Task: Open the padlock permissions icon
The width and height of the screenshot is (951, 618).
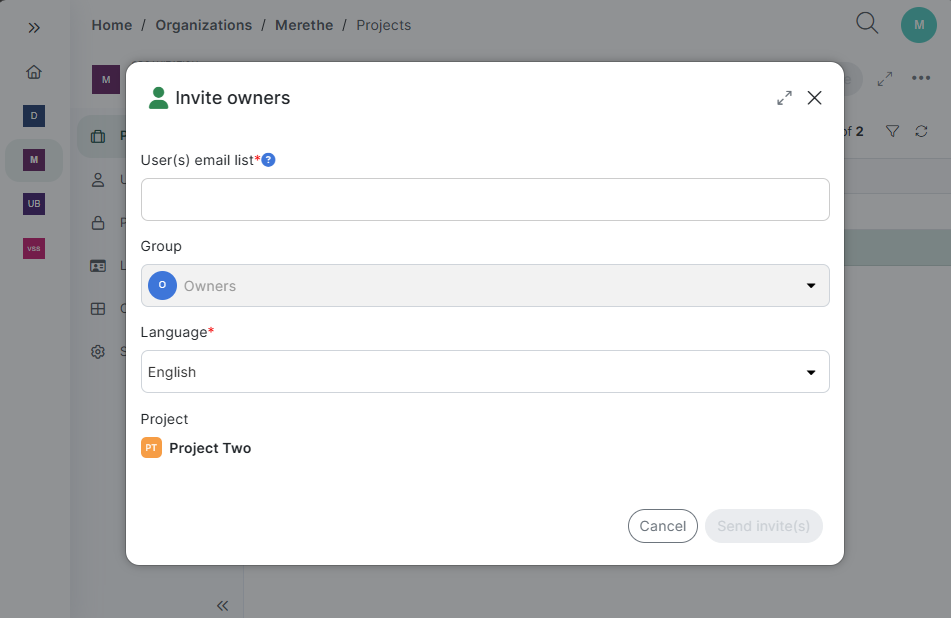Action: pyautogui.click(x=98, y=223)
